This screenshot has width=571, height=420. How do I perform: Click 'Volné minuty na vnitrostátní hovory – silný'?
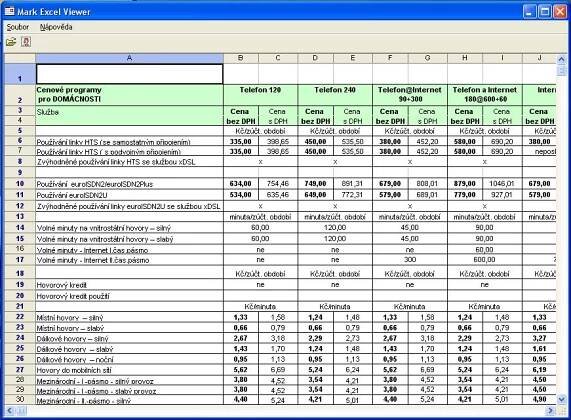coord(103,228)
